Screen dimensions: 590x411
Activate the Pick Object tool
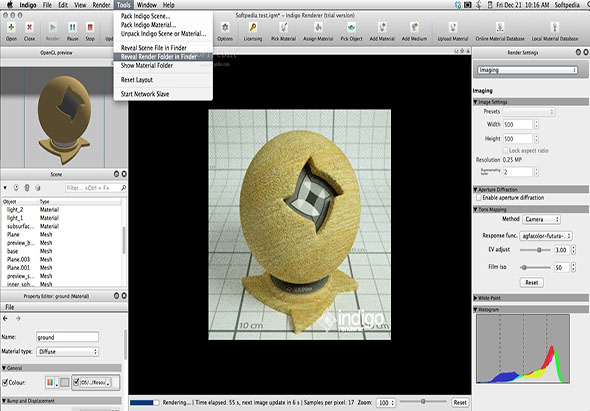pos(351,27)
